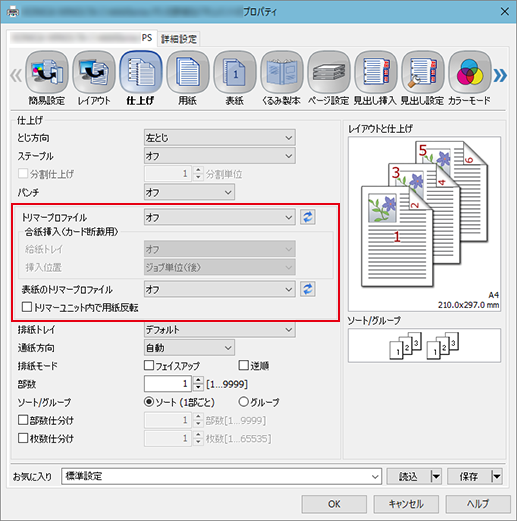Refresh the トリマープロファイル list

click(307, 217)
